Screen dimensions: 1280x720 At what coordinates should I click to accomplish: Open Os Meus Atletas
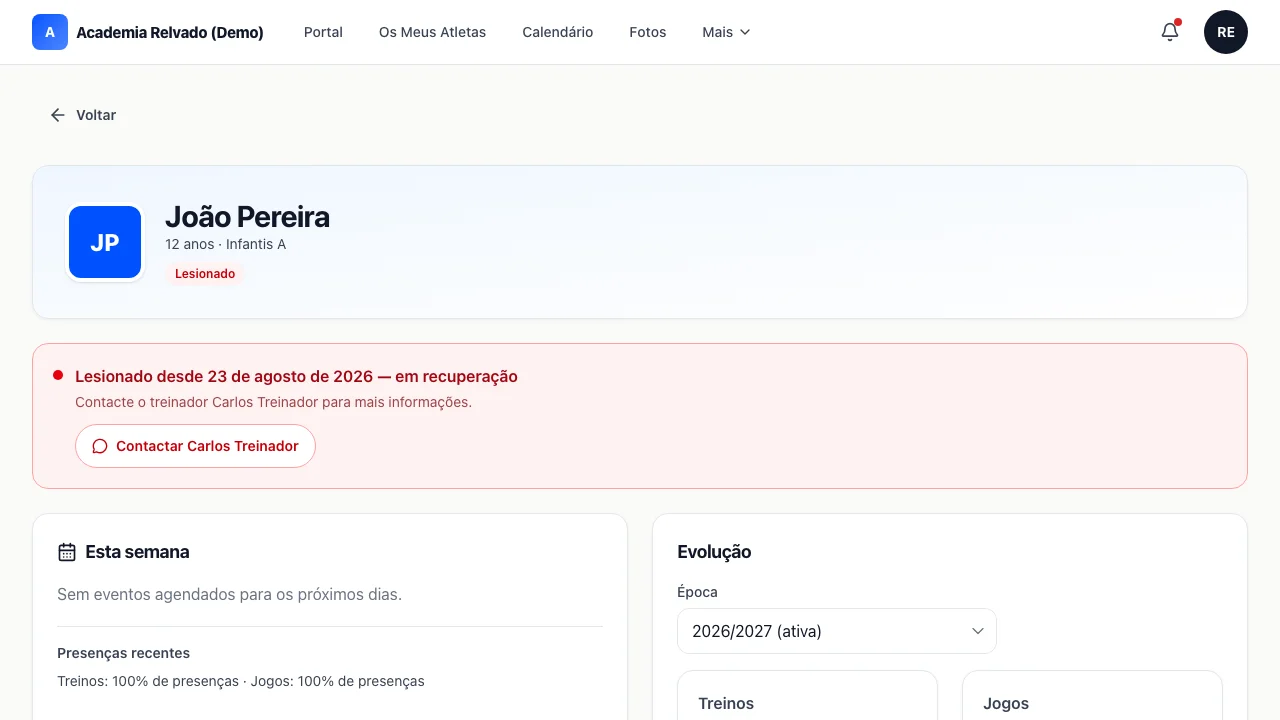(x=432, y=32)
